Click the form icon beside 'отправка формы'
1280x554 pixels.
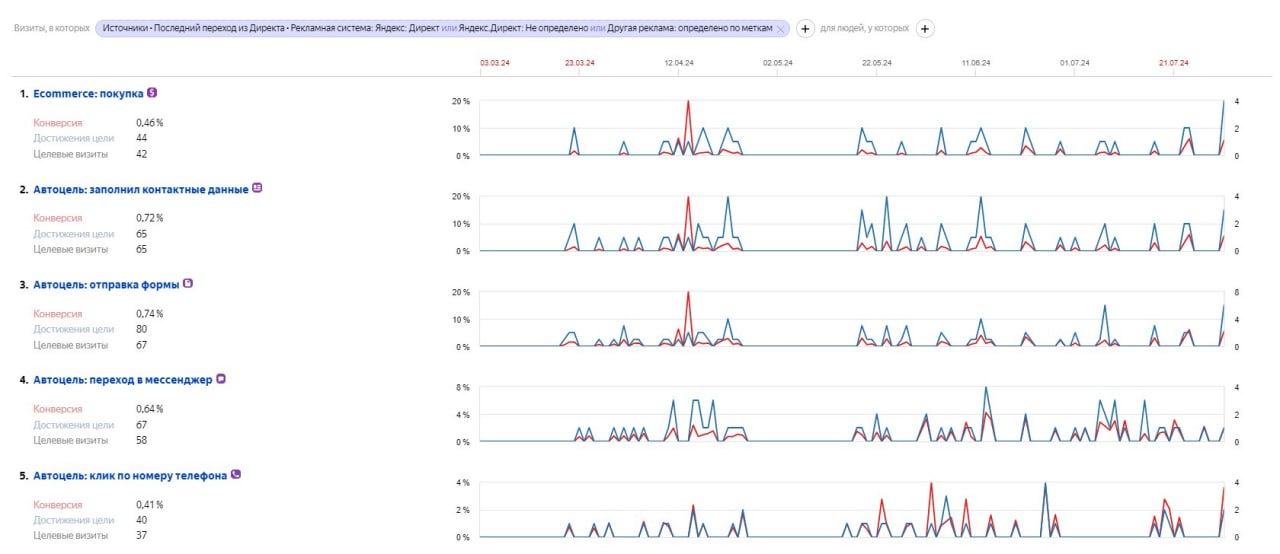188,283
